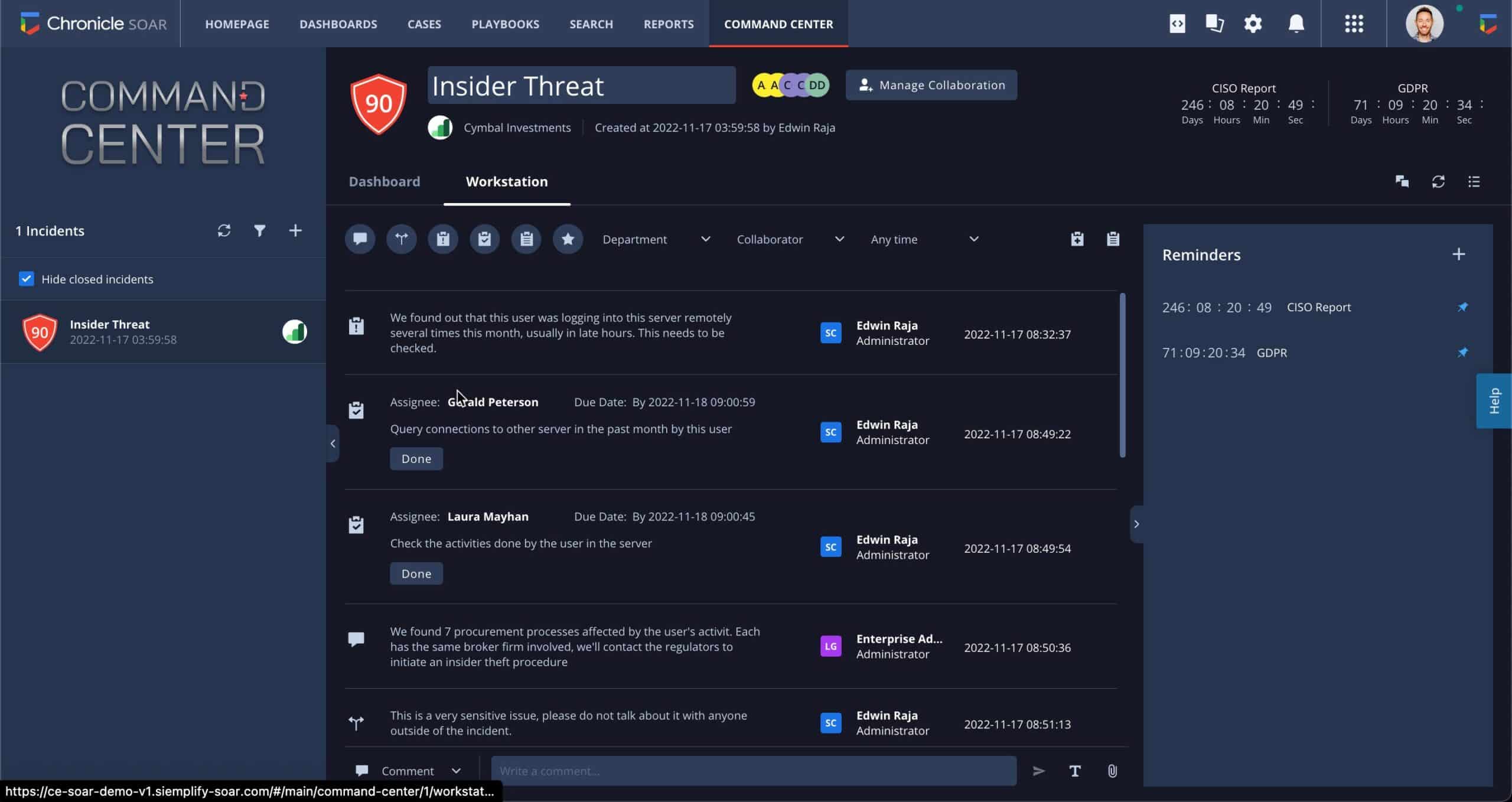
Task: Open SEARCH
Action: [x=591, y=24]
